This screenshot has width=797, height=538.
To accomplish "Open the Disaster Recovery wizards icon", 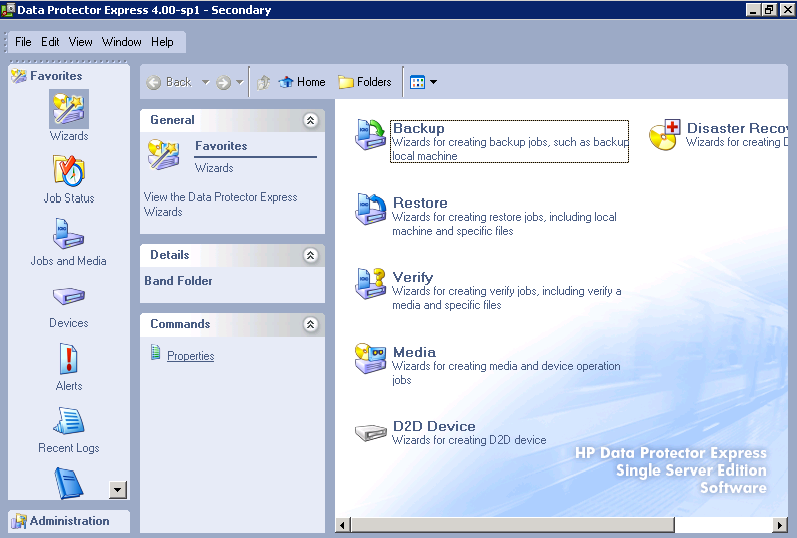I will [665, 135].
